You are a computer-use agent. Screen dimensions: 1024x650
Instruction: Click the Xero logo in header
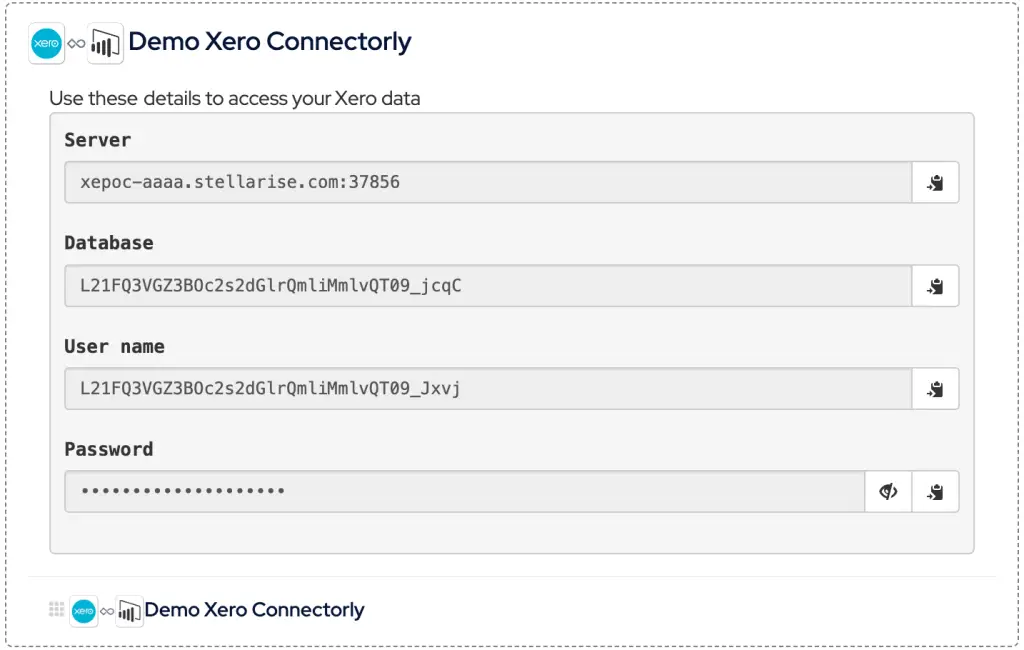point(46,43)
